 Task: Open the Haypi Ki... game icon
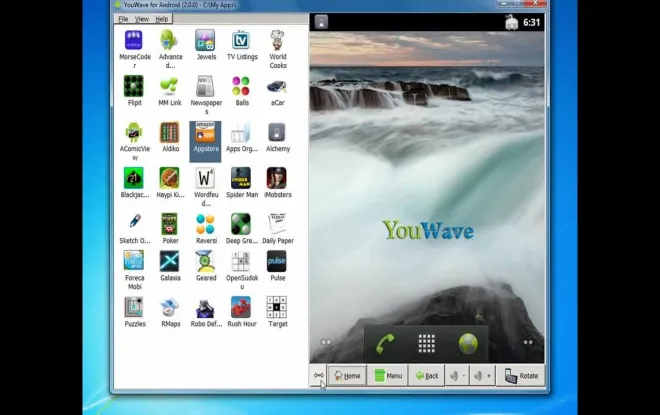(x=170, y=178)
